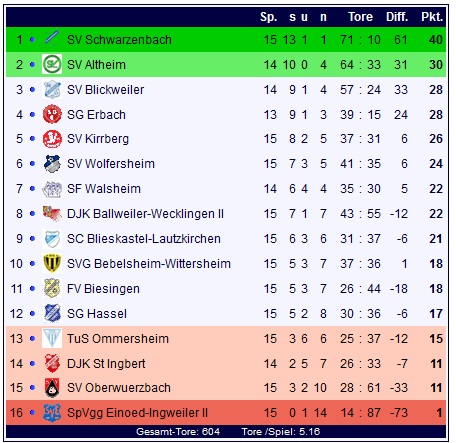Open the SV Blickweiler team name

tap(105, 90)
